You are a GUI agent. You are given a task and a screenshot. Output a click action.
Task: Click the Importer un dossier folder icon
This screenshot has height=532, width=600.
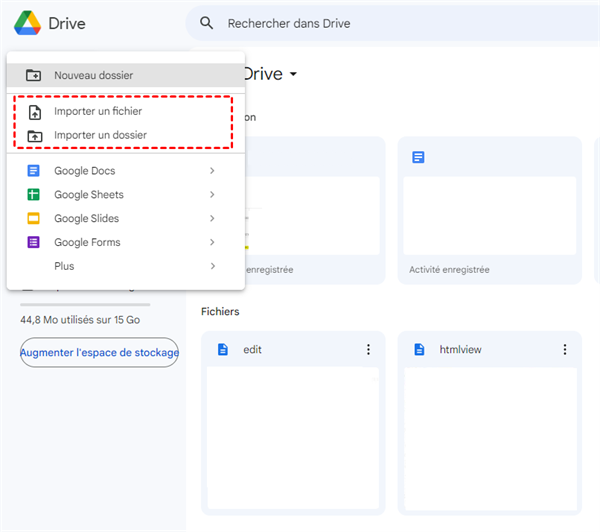pos(33,135)
